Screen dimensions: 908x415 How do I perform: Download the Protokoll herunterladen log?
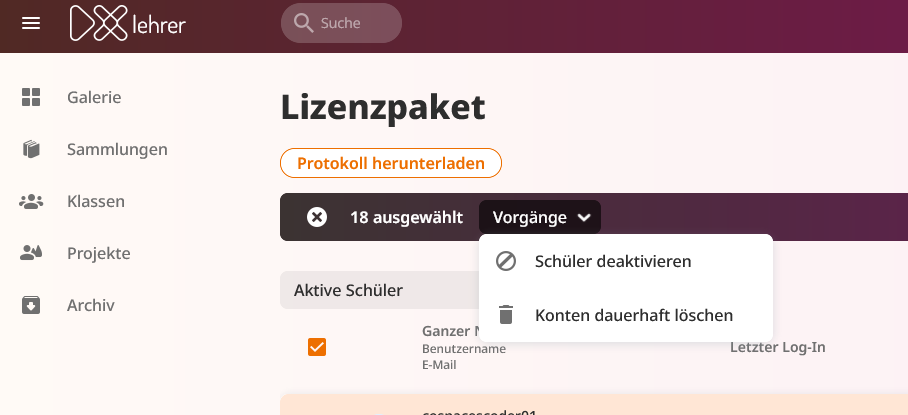click(x=391, y=163)
